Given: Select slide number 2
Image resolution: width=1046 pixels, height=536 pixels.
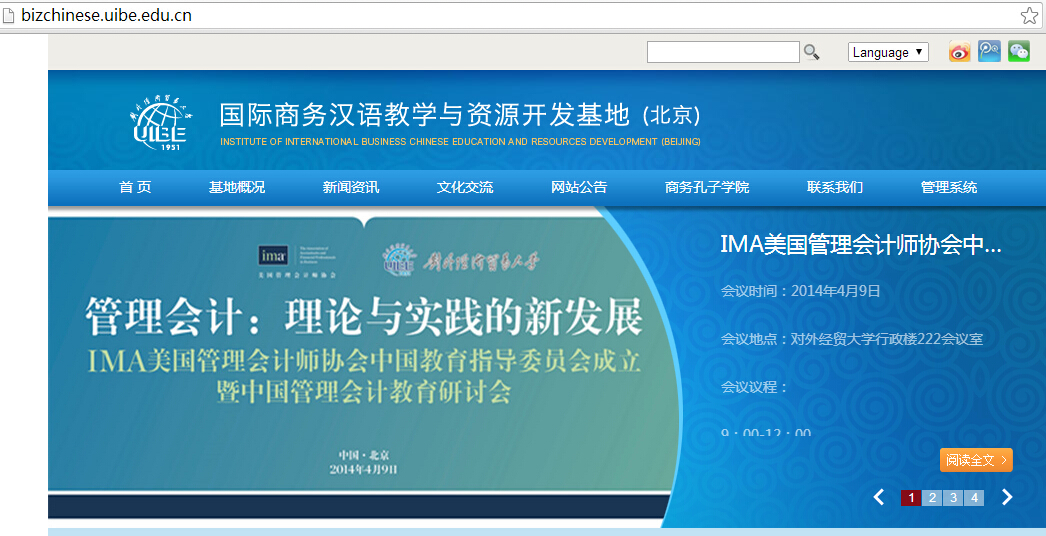Looking at the screenshot, I should click(x=933, y=498).
